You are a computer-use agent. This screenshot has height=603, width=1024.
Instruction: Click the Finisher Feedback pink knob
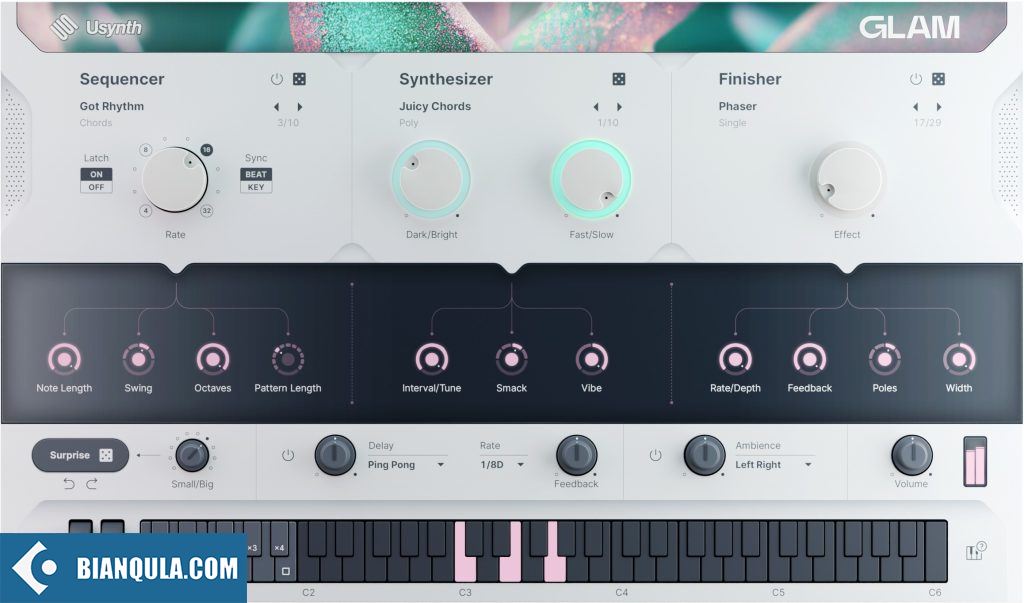(810, 359)
